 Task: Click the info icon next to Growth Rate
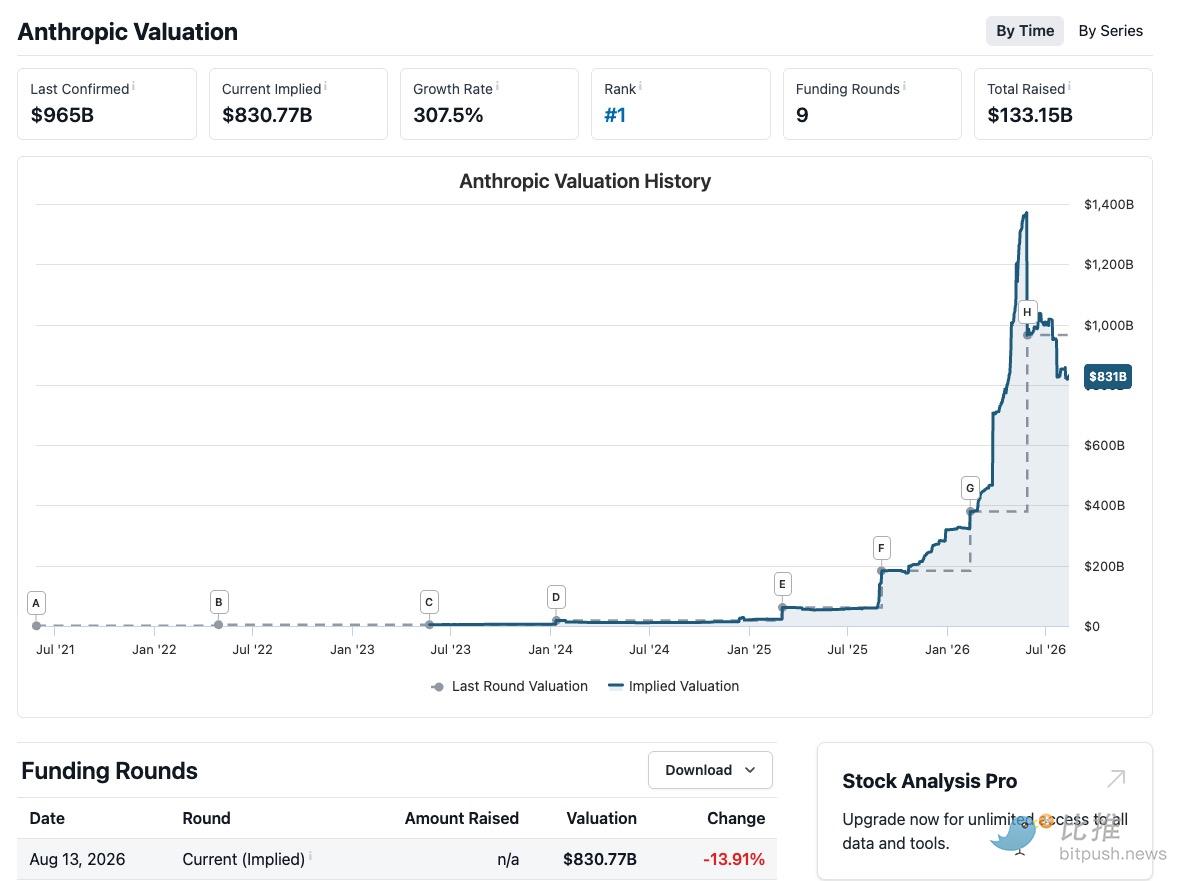(497, 86)
